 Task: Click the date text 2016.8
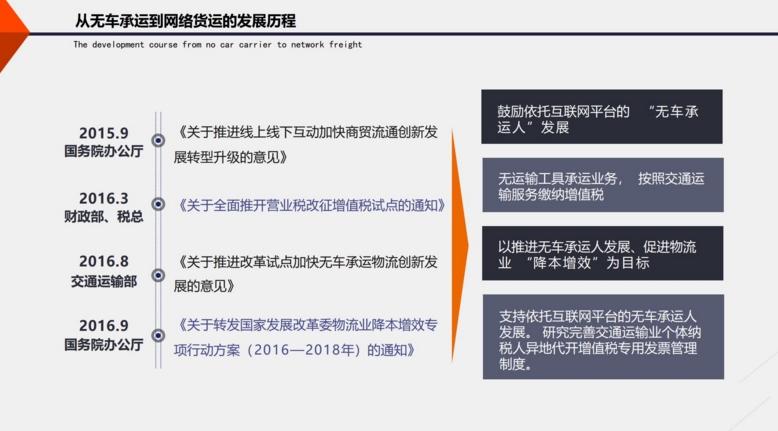tap(104, 261)
